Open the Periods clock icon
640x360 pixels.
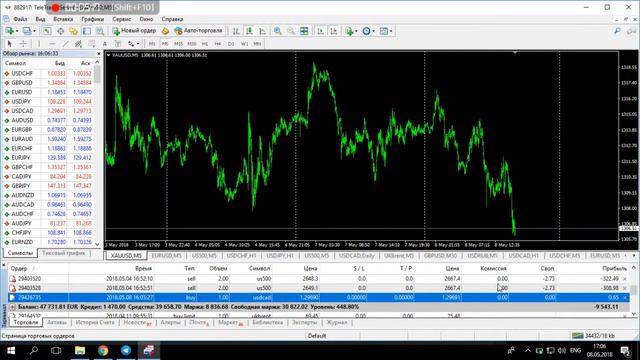click(x=366, y=31)
